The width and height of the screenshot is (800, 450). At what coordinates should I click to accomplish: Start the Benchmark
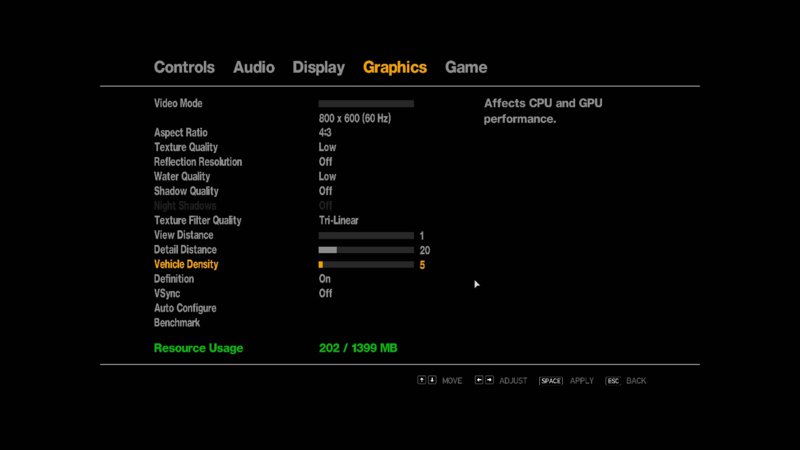(177, 323)
